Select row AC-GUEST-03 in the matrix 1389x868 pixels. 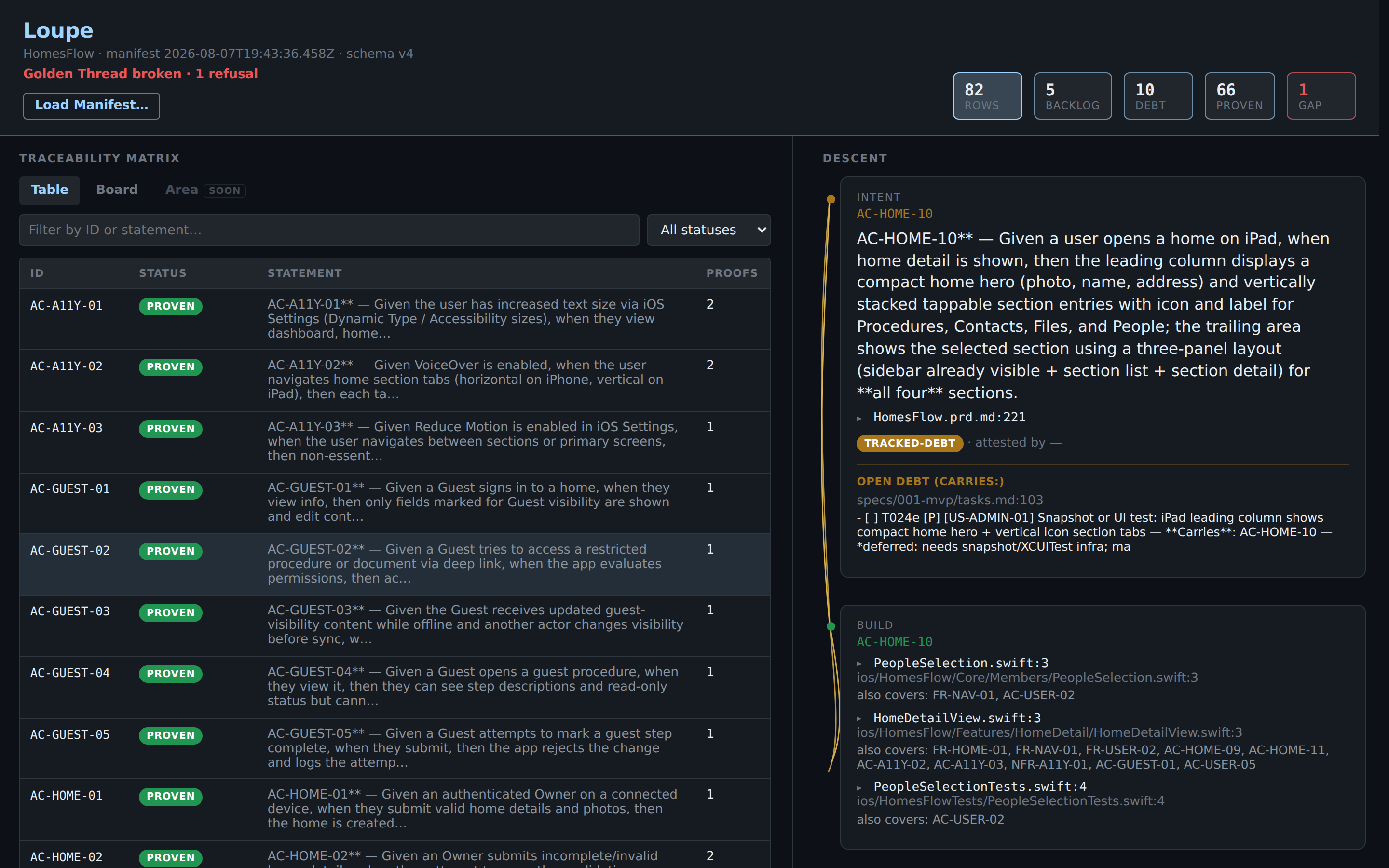(395, 626)
